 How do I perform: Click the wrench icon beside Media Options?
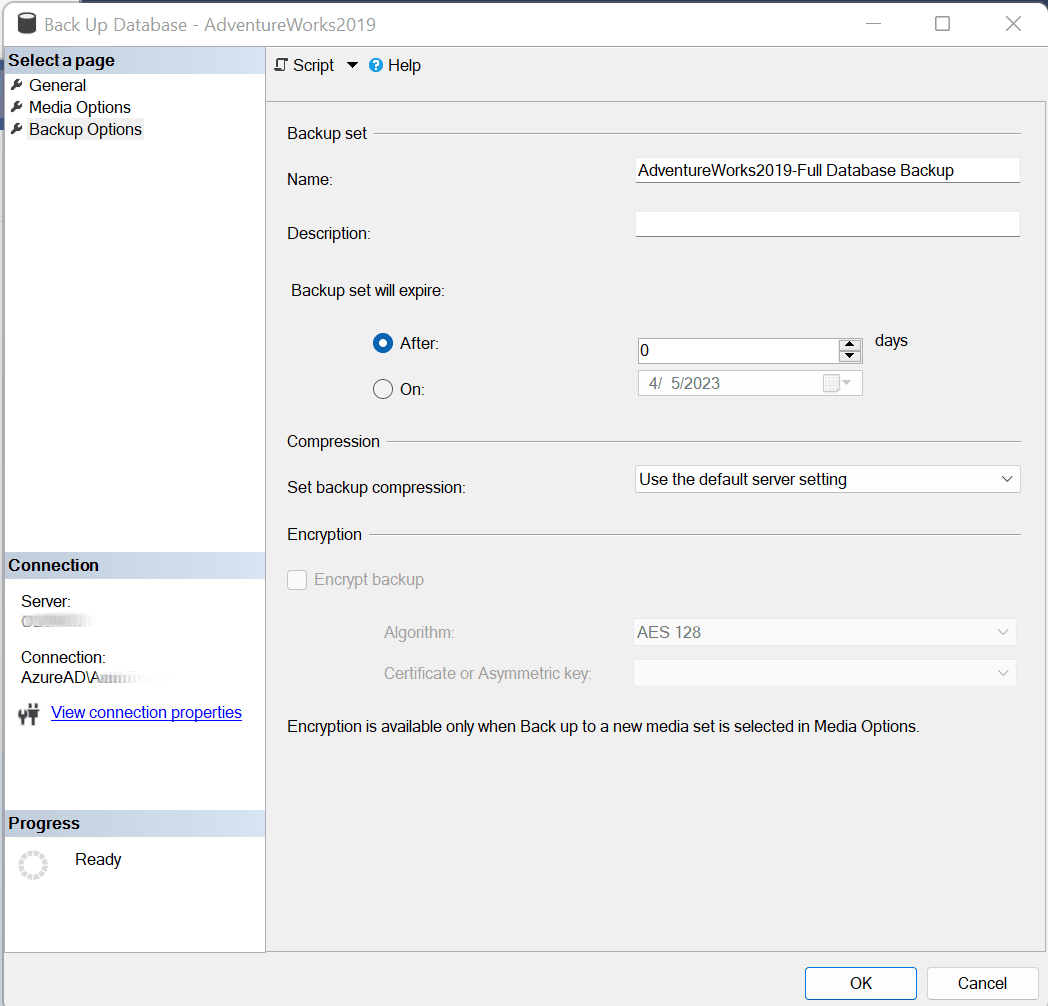(17, 107)
